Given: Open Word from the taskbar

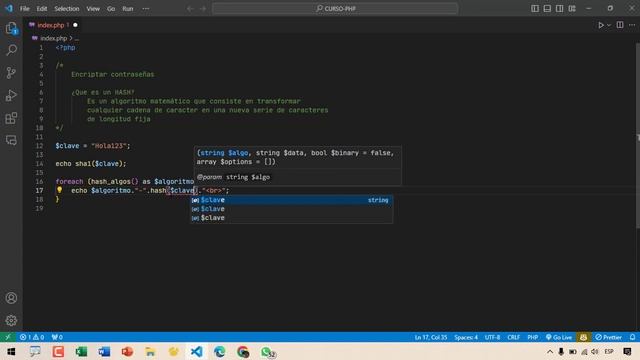Looking at the screenshot, I should pyautogui.click(x=104, y=351).
